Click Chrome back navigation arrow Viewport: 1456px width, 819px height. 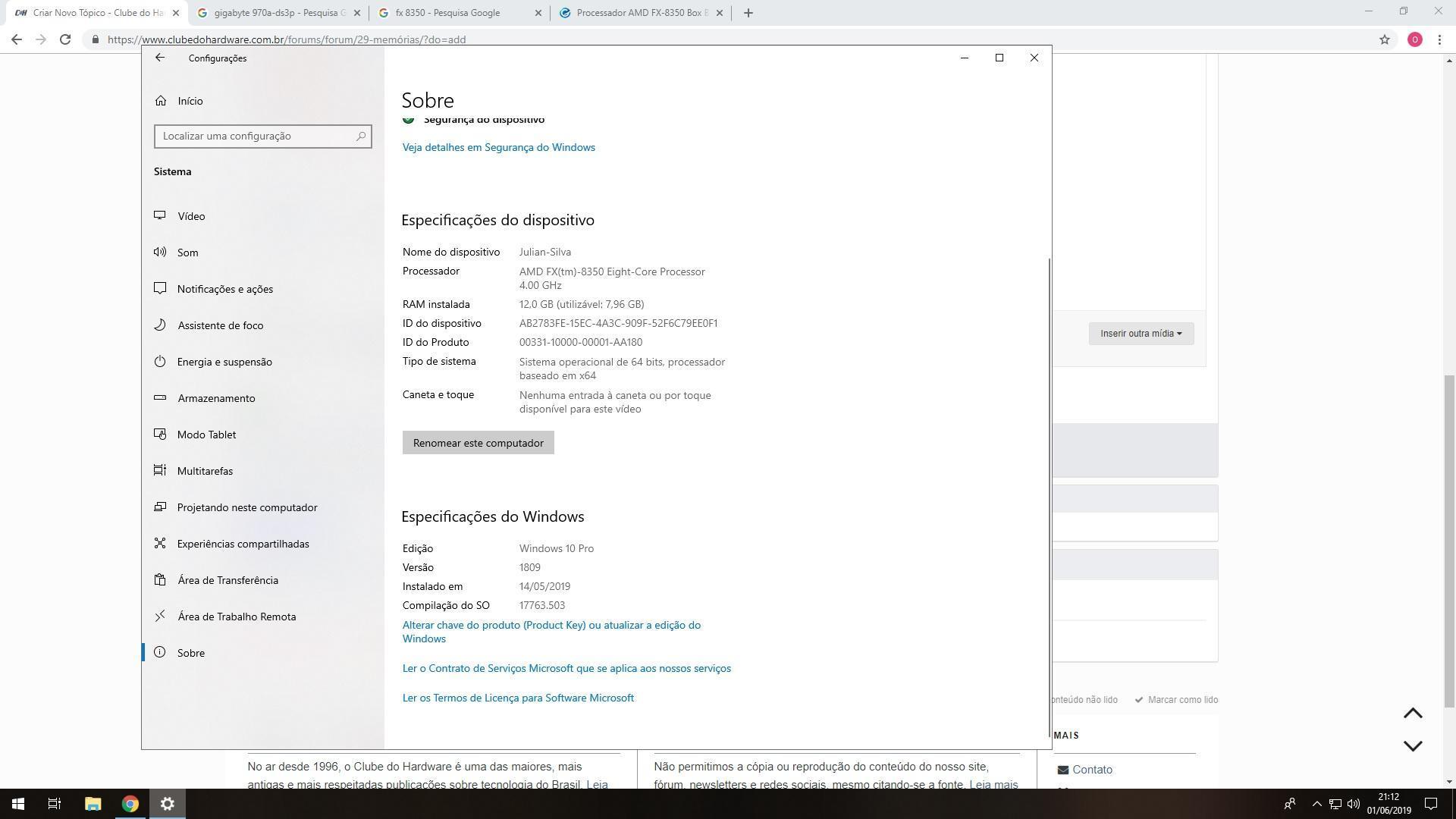pos(17,39)
